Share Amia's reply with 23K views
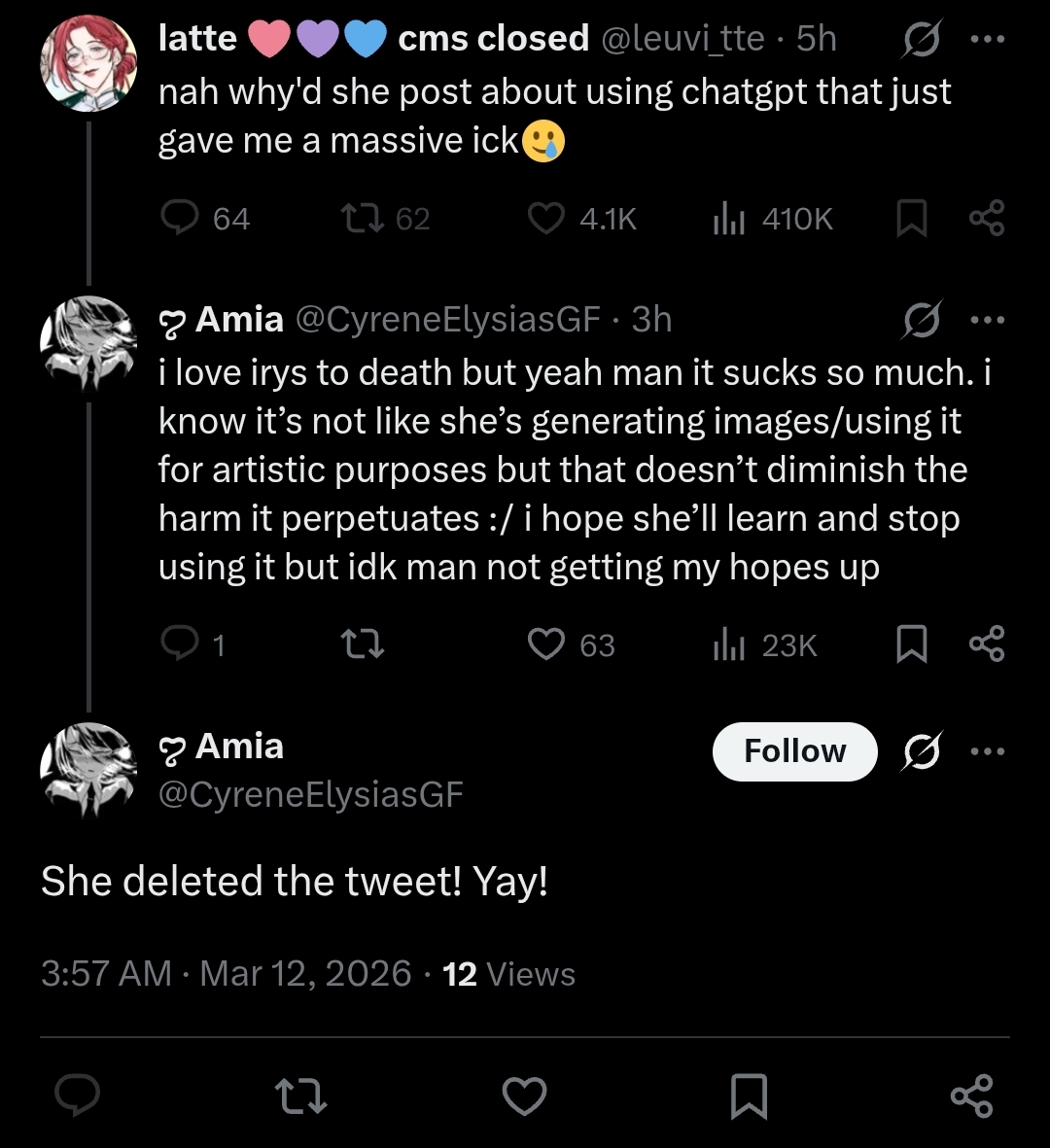 (987, 644)
